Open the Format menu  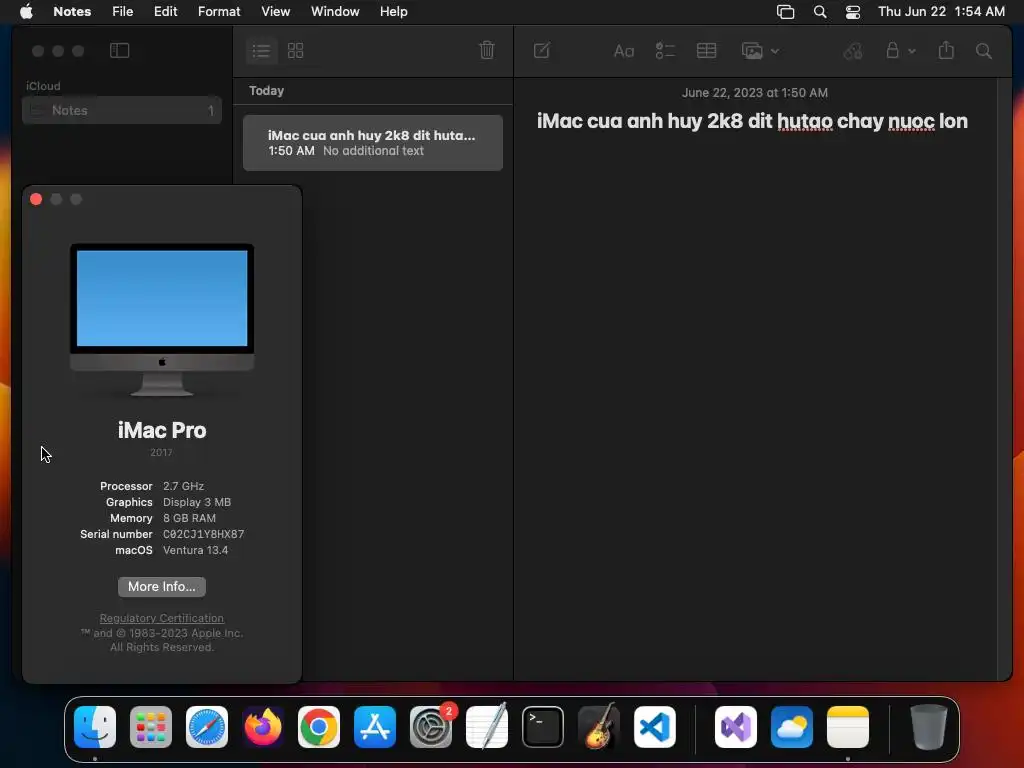[219, 11]
